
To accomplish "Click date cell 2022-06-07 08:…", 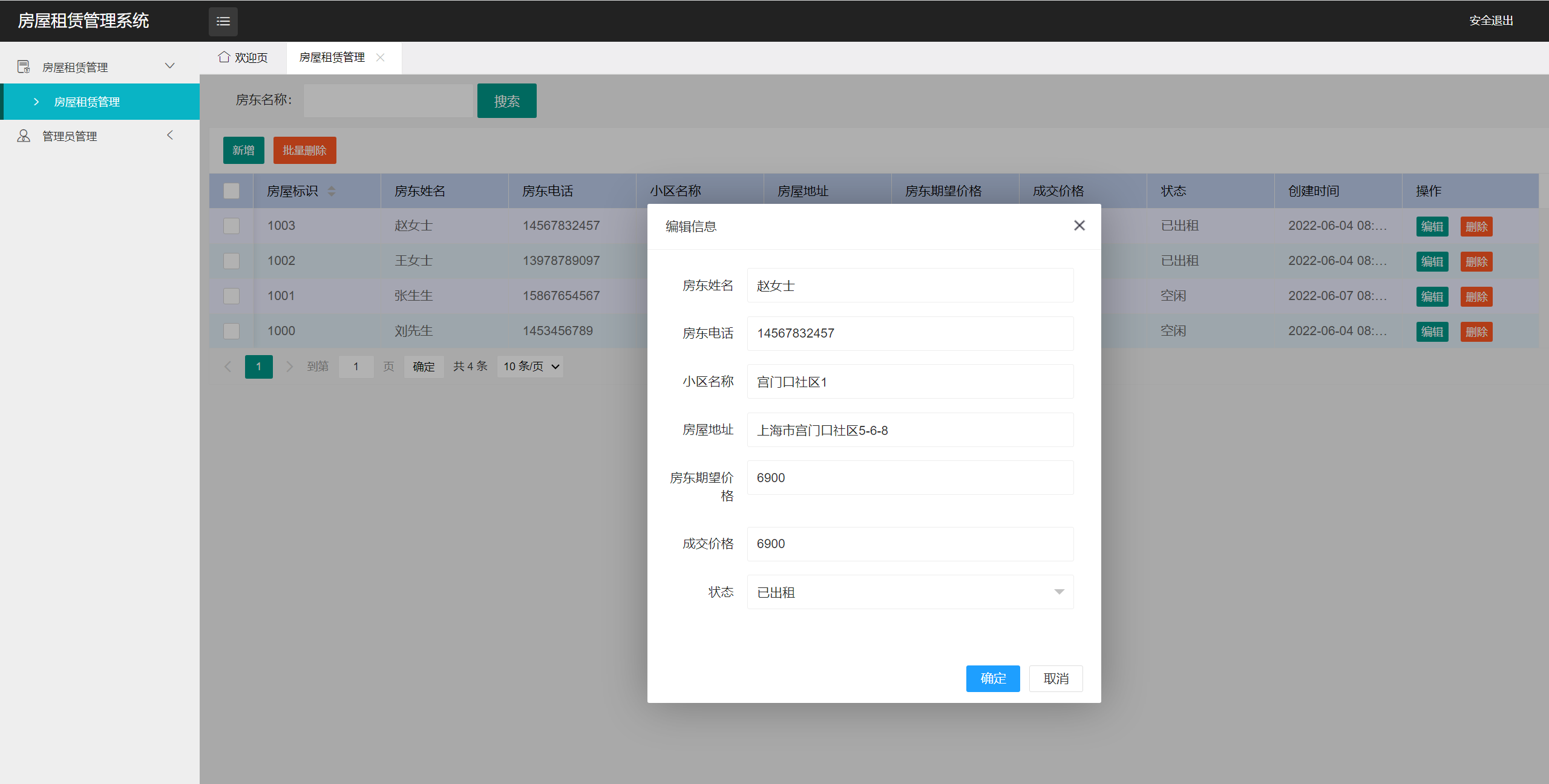I will point(1337,296).
